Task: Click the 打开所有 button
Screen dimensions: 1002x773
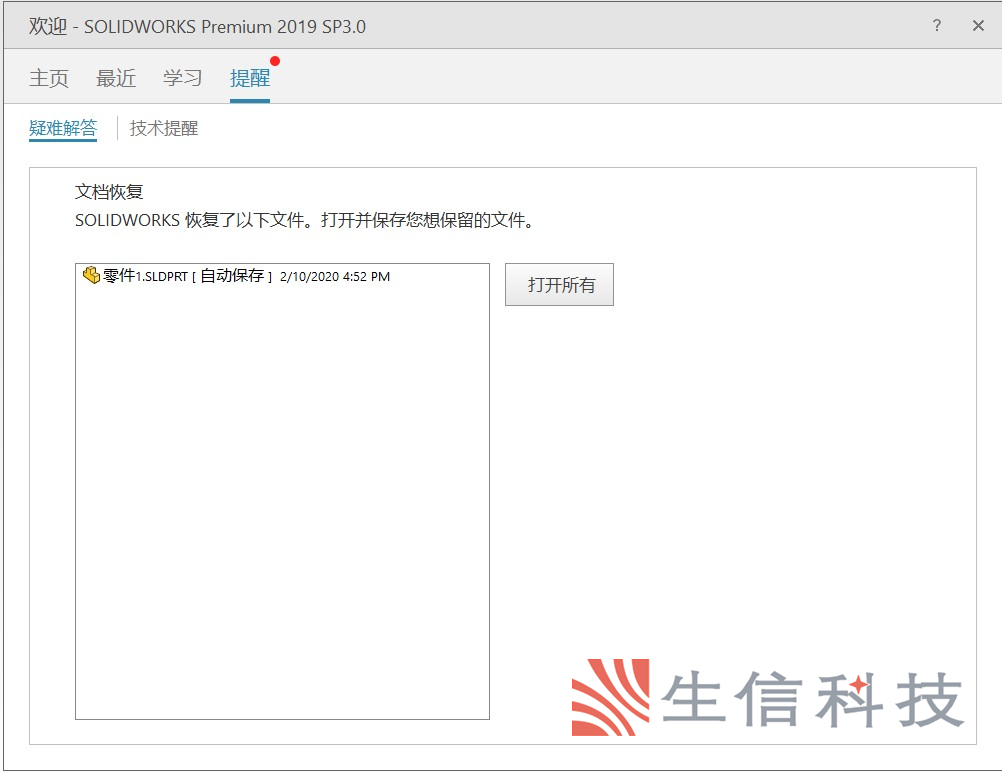Action: [x=559, y=284]
